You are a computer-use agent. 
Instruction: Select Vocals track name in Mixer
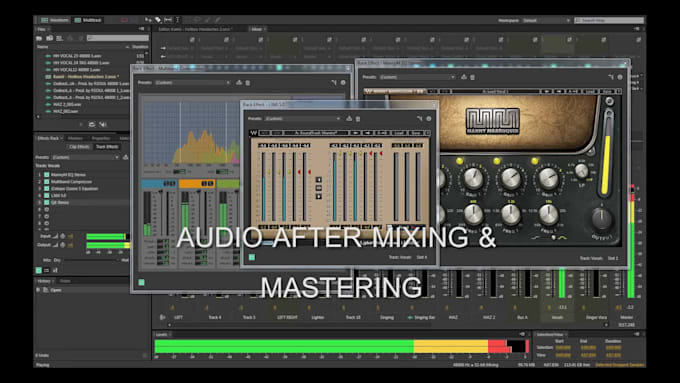(x=557, y=318)
